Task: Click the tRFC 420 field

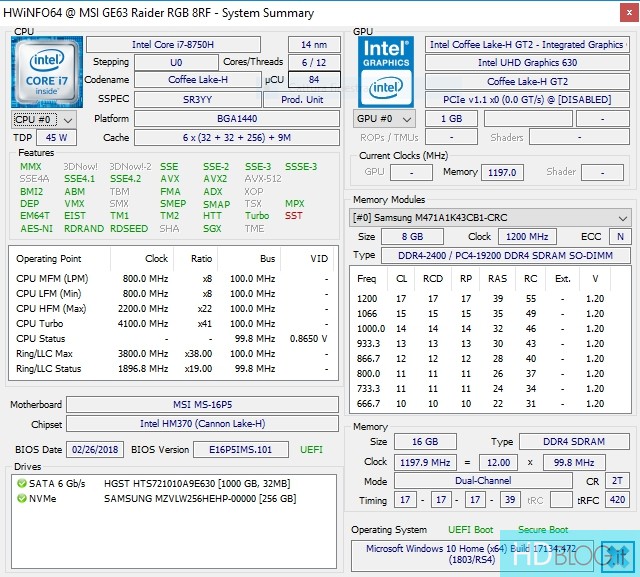Action: (x=617, y=499)
